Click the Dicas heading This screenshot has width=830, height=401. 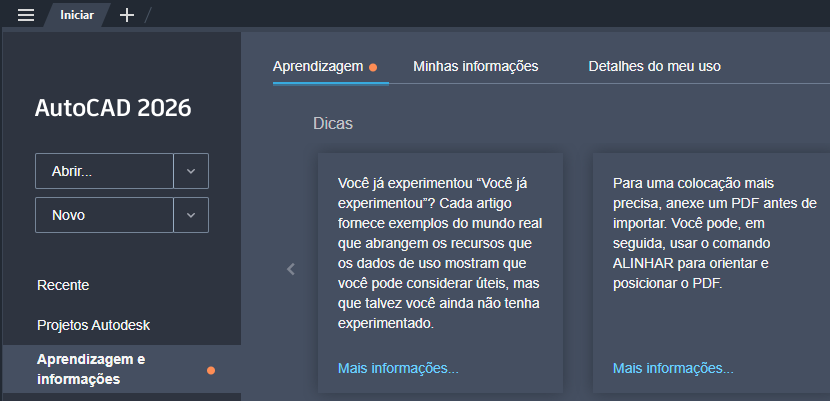pyautogui.click(x=333, y=124)
